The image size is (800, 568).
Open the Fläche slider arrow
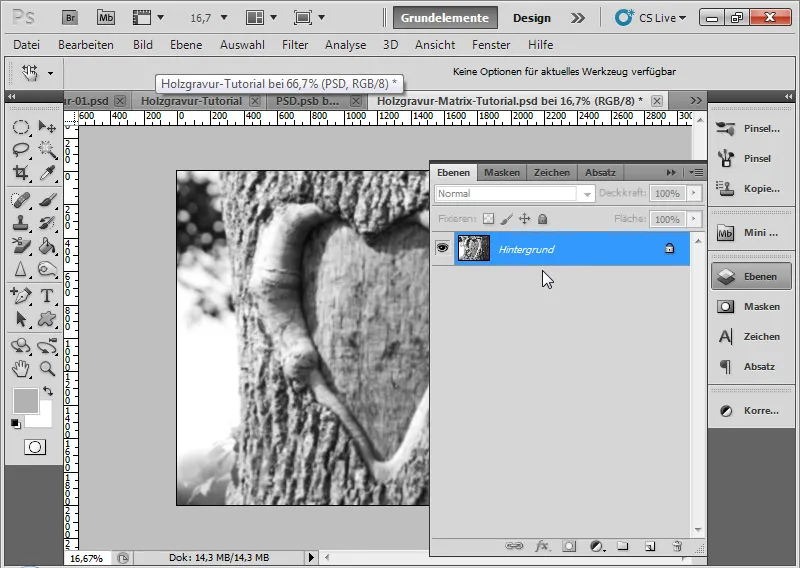click(693, 219)
